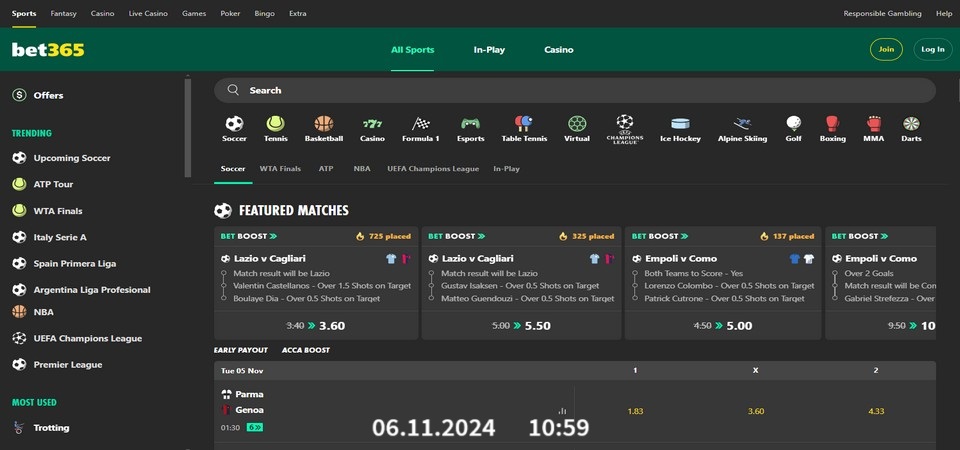Switch to the All Sports tab
The height and width of the screenshot is (450, 960).
click(x=413, y=50)
